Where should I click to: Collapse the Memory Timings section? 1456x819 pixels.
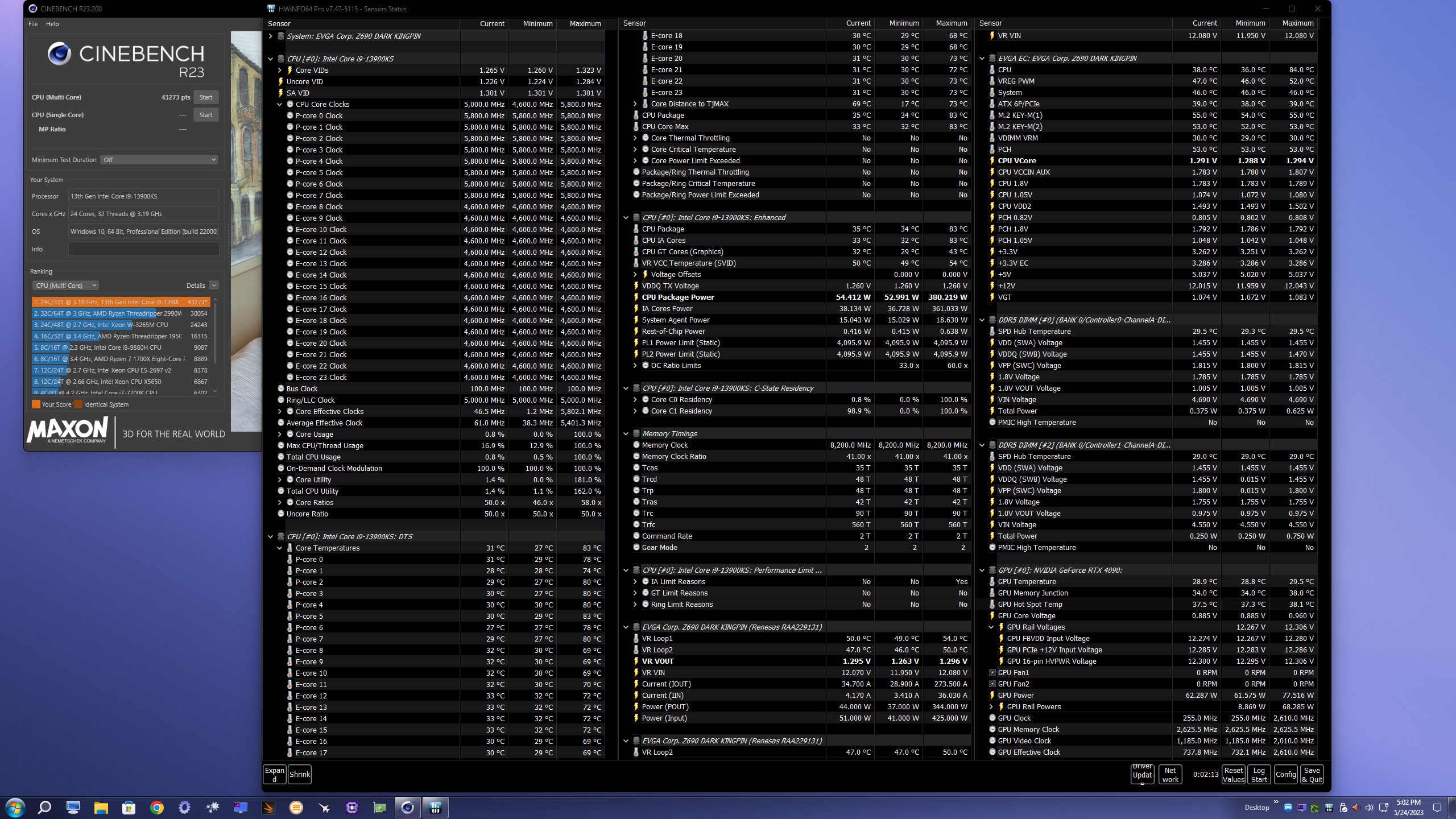point(626,434)
